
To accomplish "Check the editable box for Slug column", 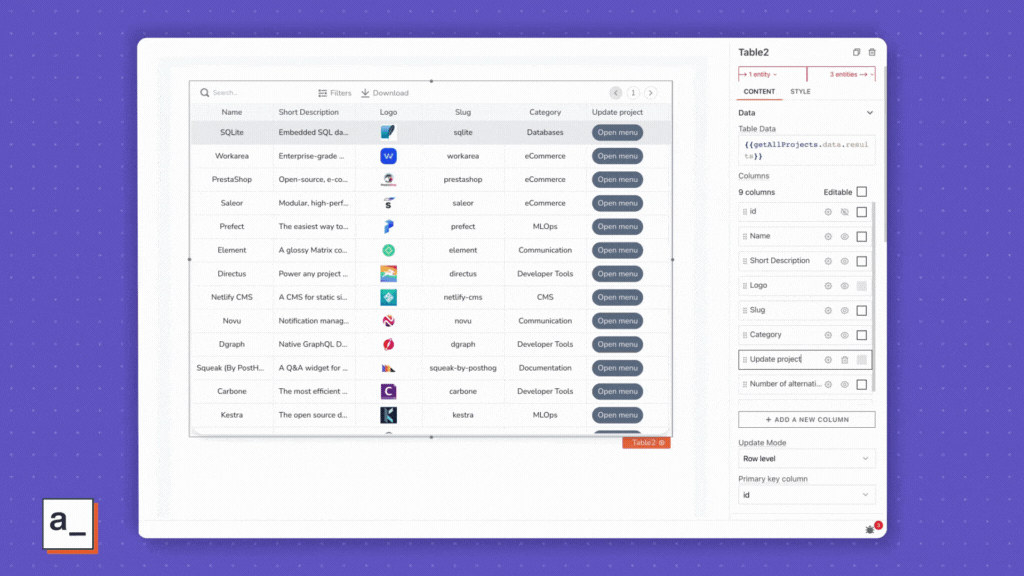I will click(x=862, y=311).
